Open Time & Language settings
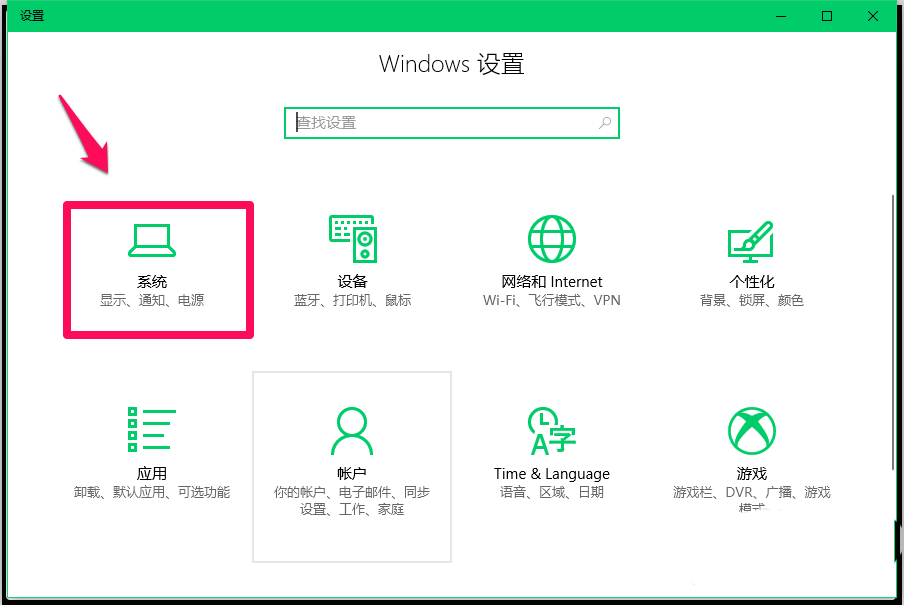The height and width of the screenshot is (605, 904). [x=551, y=450]
